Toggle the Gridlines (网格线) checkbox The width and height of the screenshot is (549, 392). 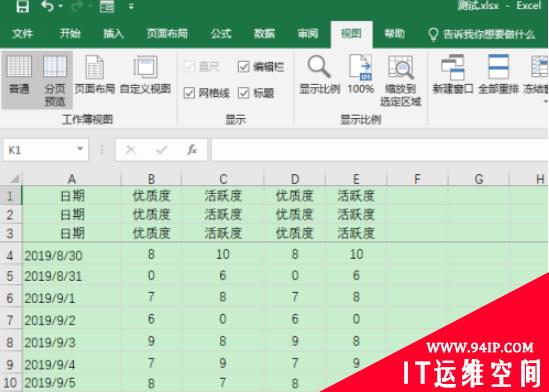(x=189, y=93)
